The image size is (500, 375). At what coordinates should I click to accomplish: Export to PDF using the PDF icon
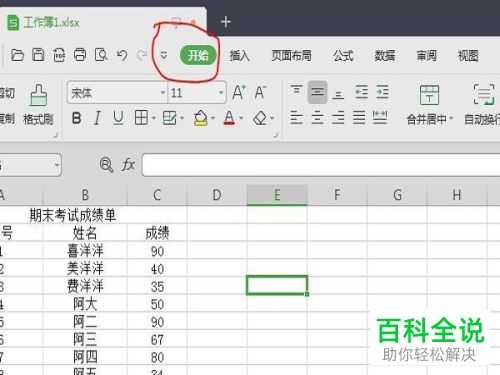[x=59, y=55]
